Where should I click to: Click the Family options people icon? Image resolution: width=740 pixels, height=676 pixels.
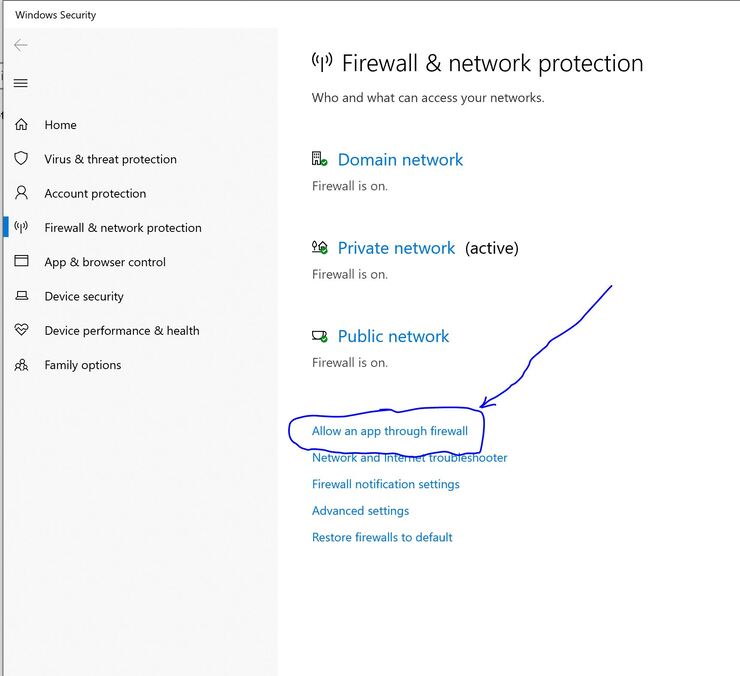point(21,365)
